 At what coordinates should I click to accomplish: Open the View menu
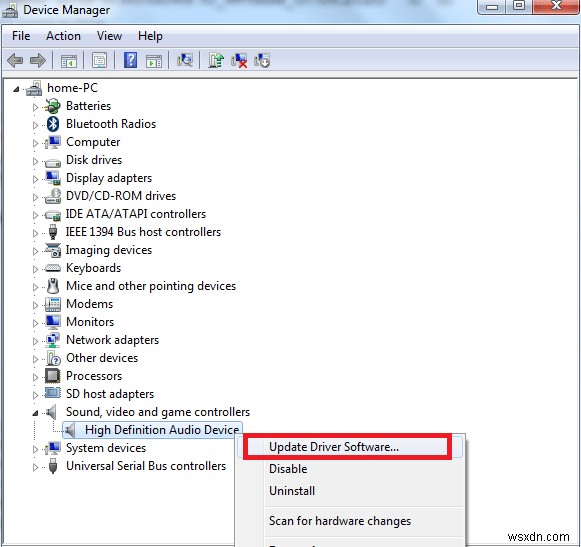(x=109, y=36)
